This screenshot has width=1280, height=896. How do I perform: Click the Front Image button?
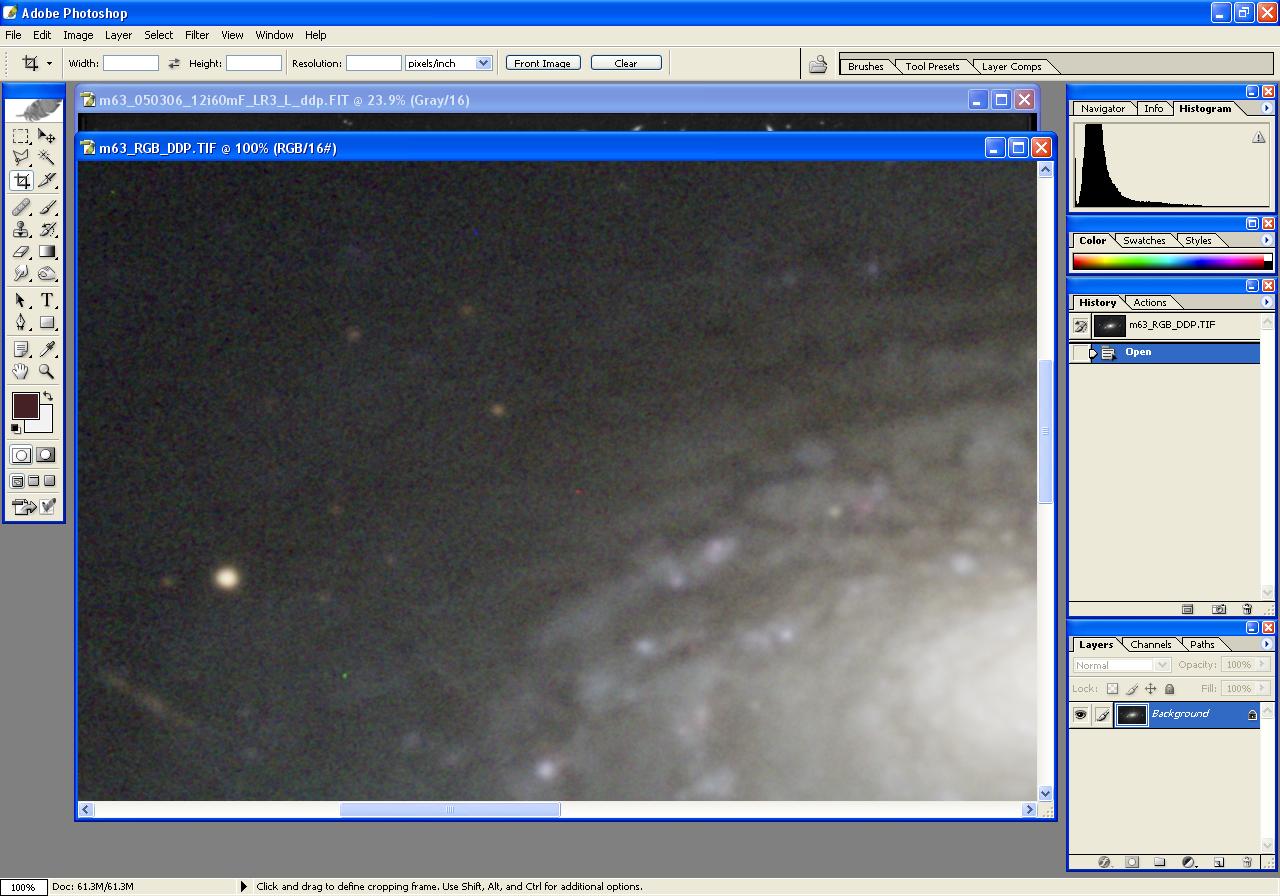pos(542,63)
